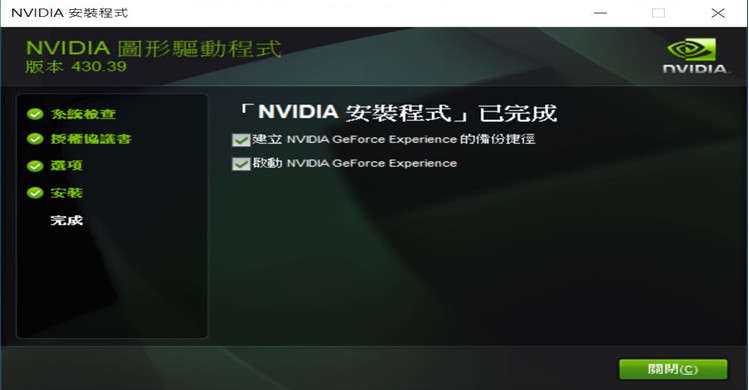Select the 系統檢查 step label in sidebar
Viewport: 749px width, 390px height.
[x=83, y=114]
